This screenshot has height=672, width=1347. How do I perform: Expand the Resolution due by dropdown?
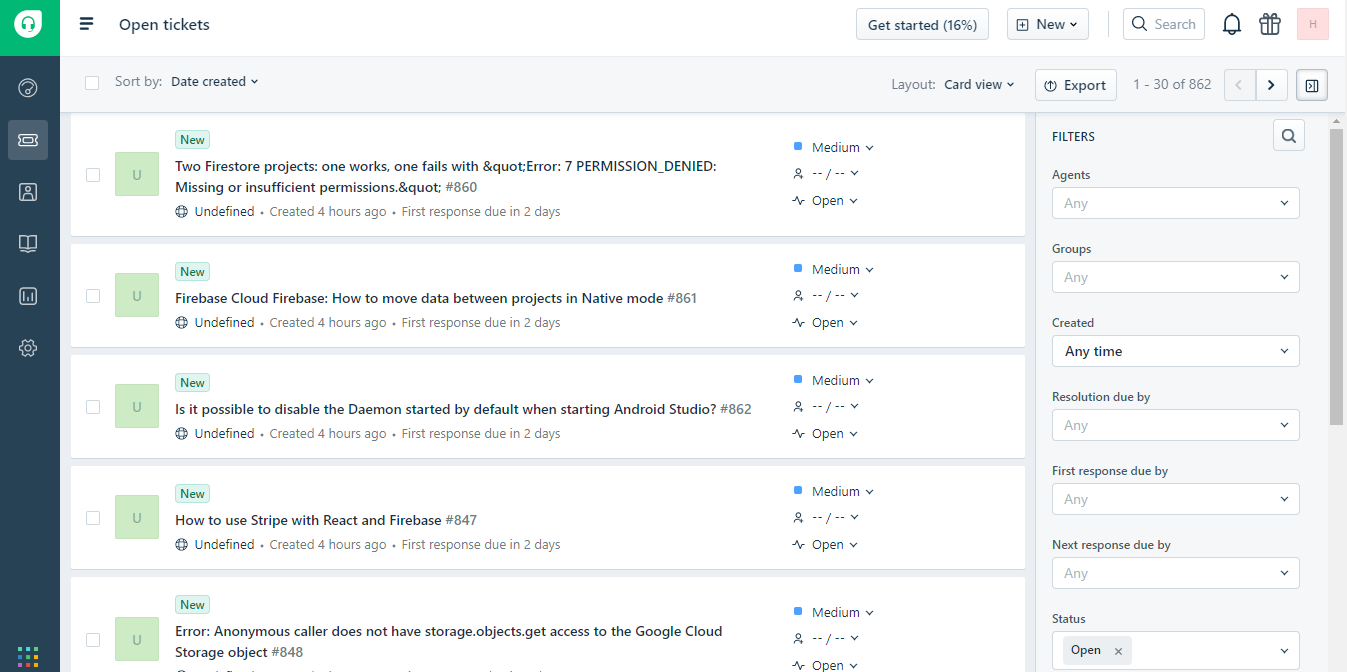point(1175,425)
